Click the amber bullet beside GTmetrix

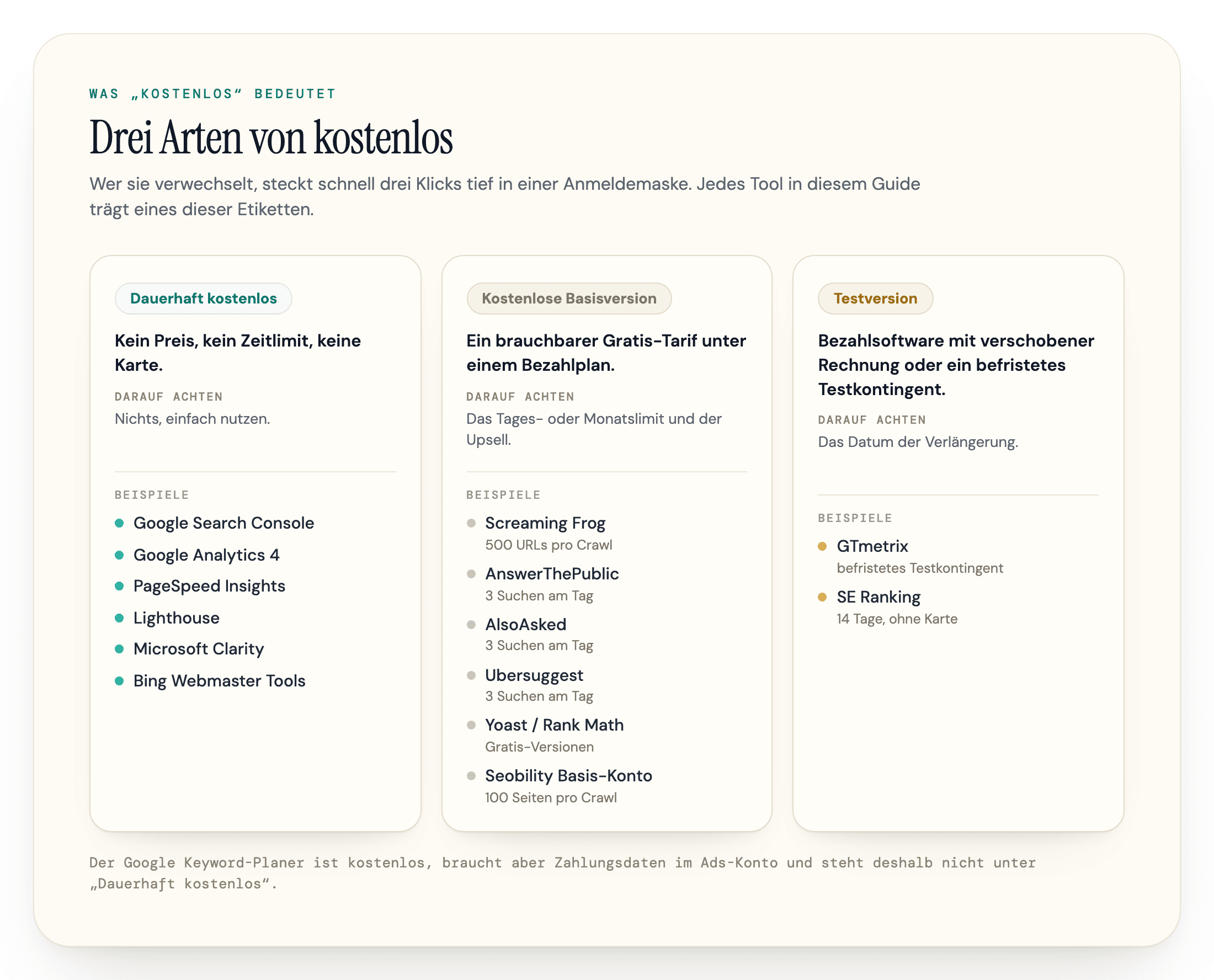(x=822, y=546)
